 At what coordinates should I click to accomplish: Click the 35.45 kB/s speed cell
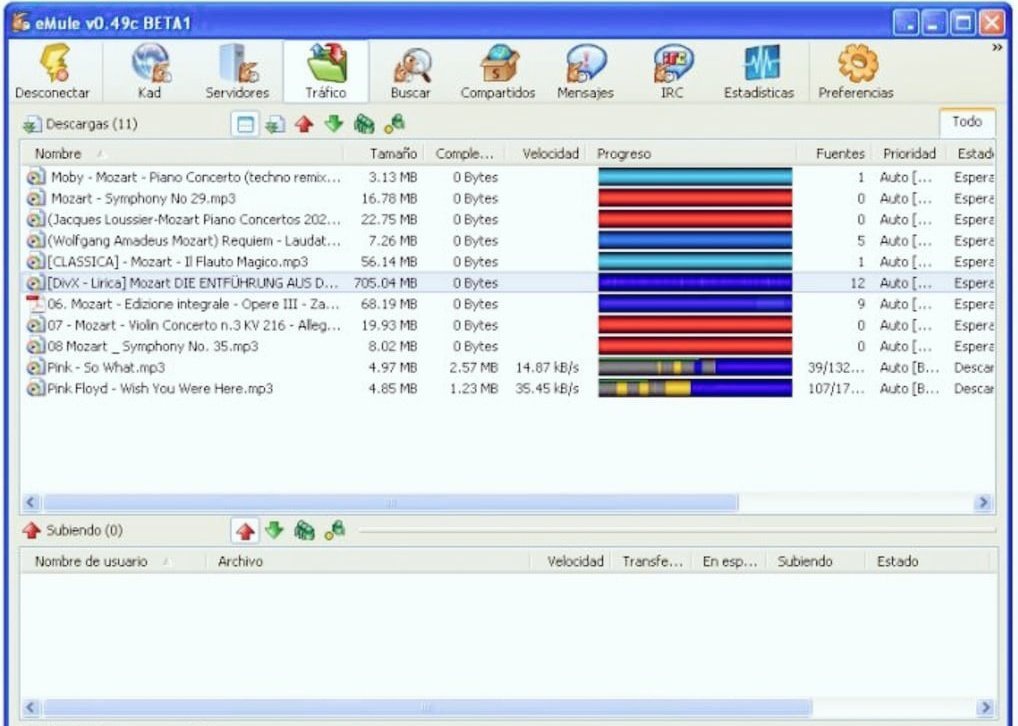coord(547,388)
